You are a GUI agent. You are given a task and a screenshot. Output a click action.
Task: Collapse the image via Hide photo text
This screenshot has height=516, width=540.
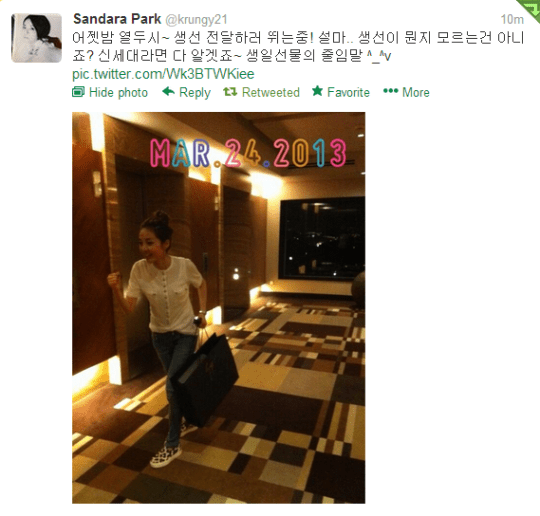point(118,92)
